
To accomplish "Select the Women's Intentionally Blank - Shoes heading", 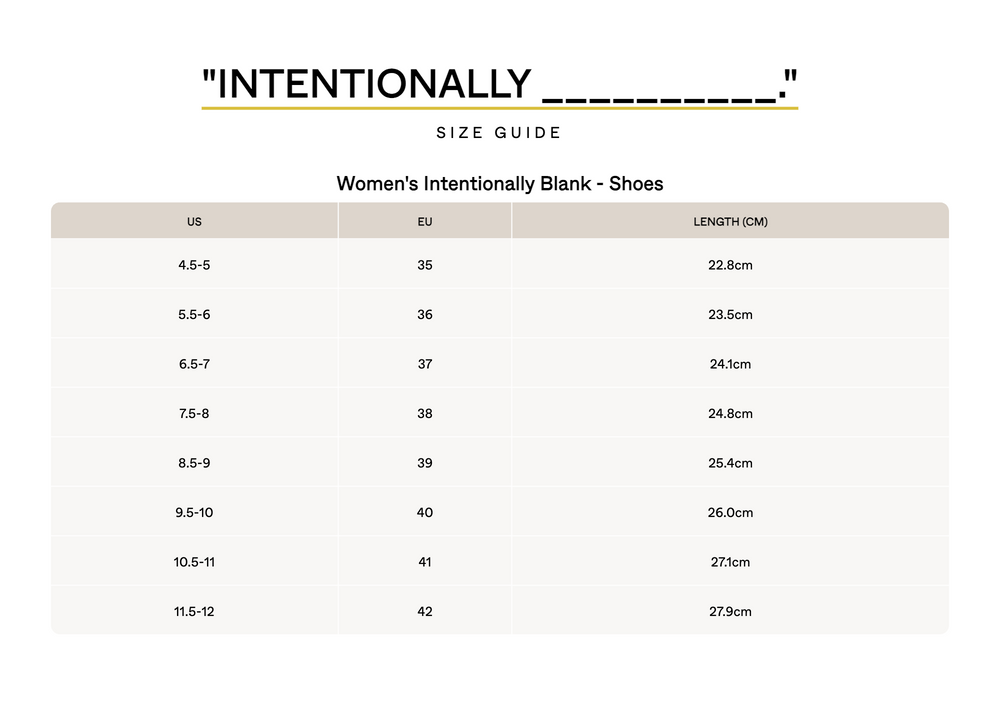I will (500, 184).
